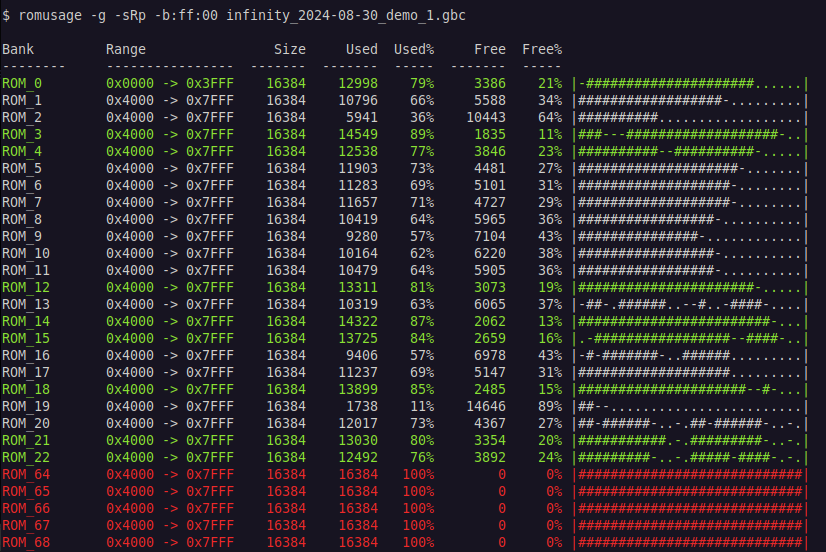Click the used value 13311
The height and width of the screenshot is (552, 826).
click(358, 287)
